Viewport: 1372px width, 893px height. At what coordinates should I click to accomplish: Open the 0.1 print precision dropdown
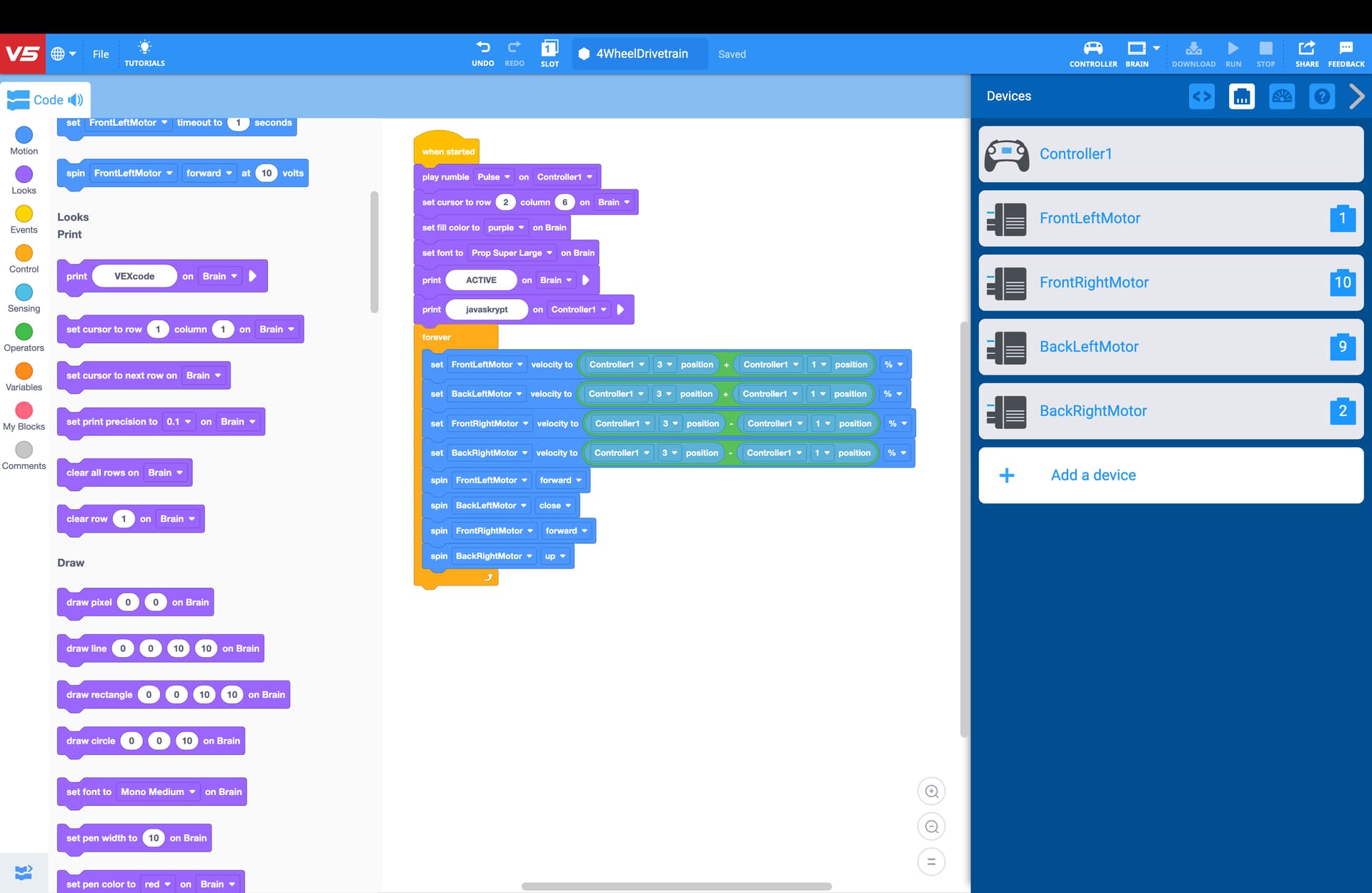(179, 422)
